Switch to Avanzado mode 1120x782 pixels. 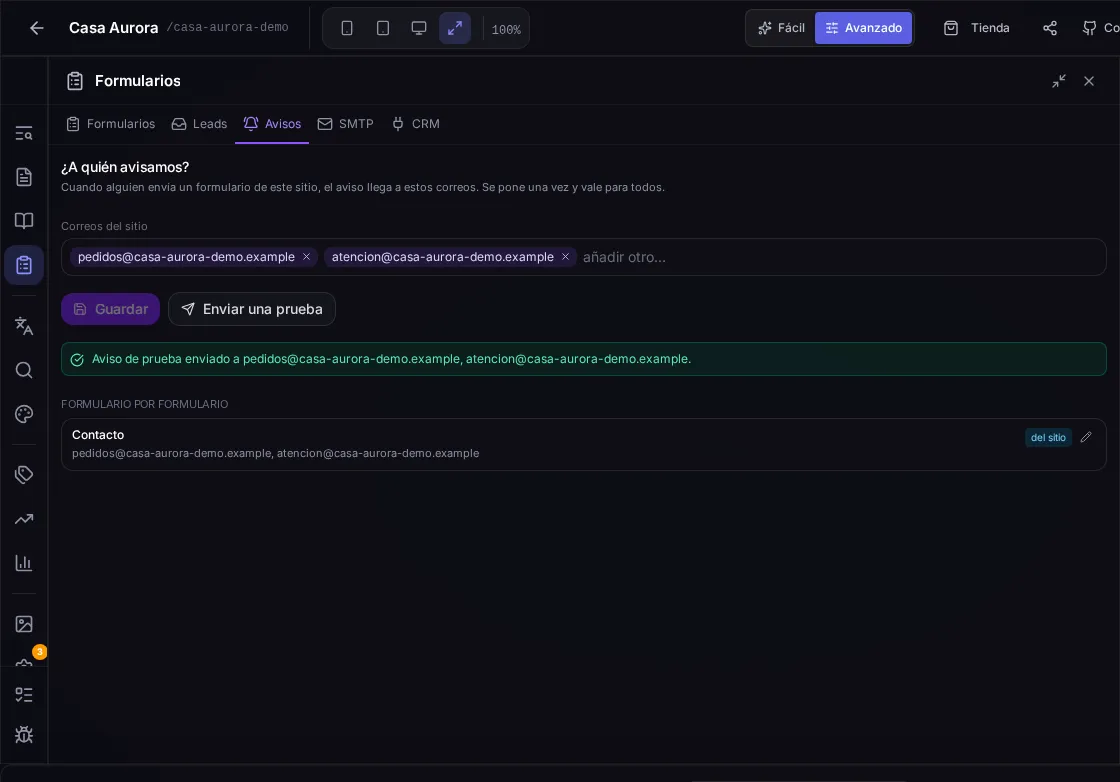(864, 28)
